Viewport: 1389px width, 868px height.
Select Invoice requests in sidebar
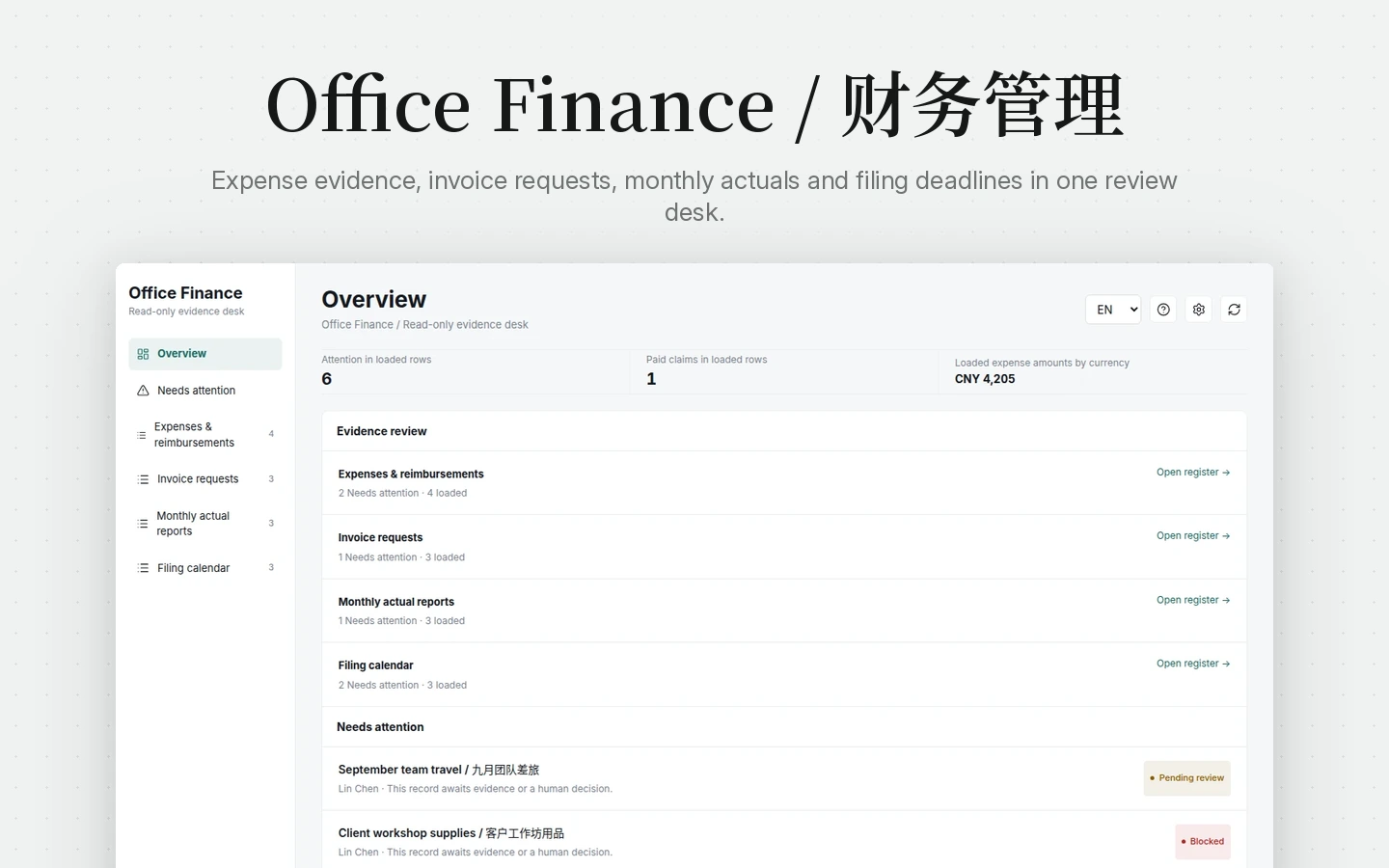(x=205, y=479)
